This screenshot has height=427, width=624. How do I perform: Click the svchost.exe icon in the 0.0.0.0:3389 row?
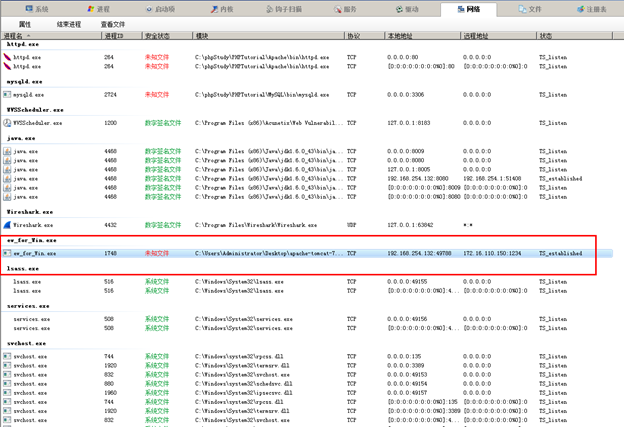[7, 365]
